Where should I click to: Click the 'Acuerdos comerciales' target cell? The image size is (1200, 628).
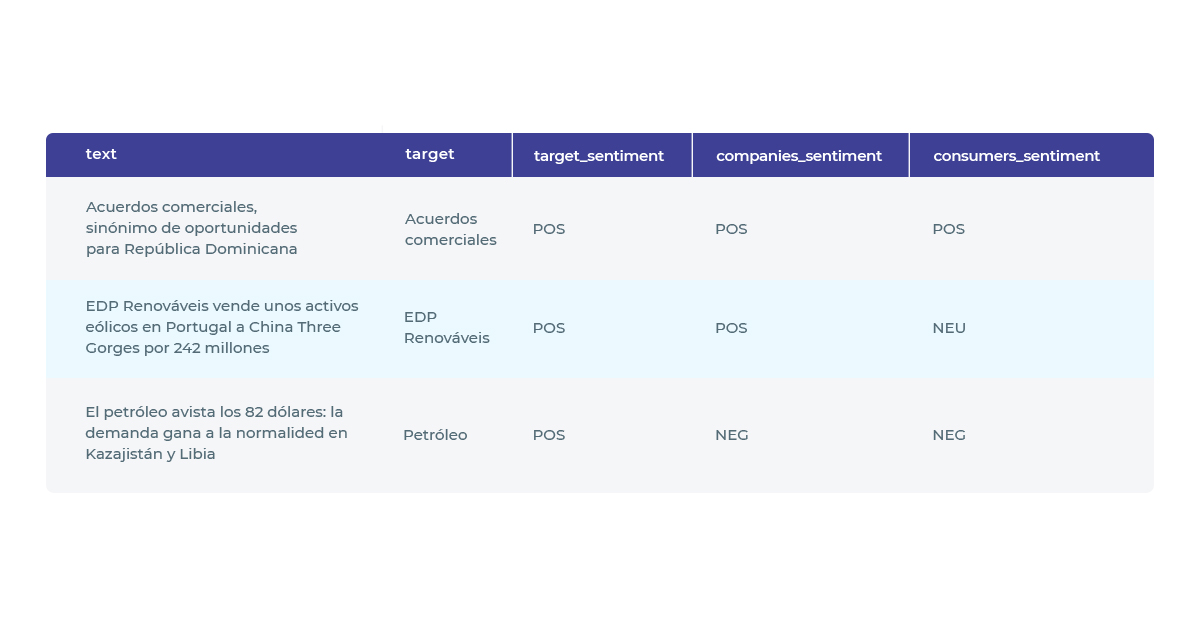tap(451, 229)
